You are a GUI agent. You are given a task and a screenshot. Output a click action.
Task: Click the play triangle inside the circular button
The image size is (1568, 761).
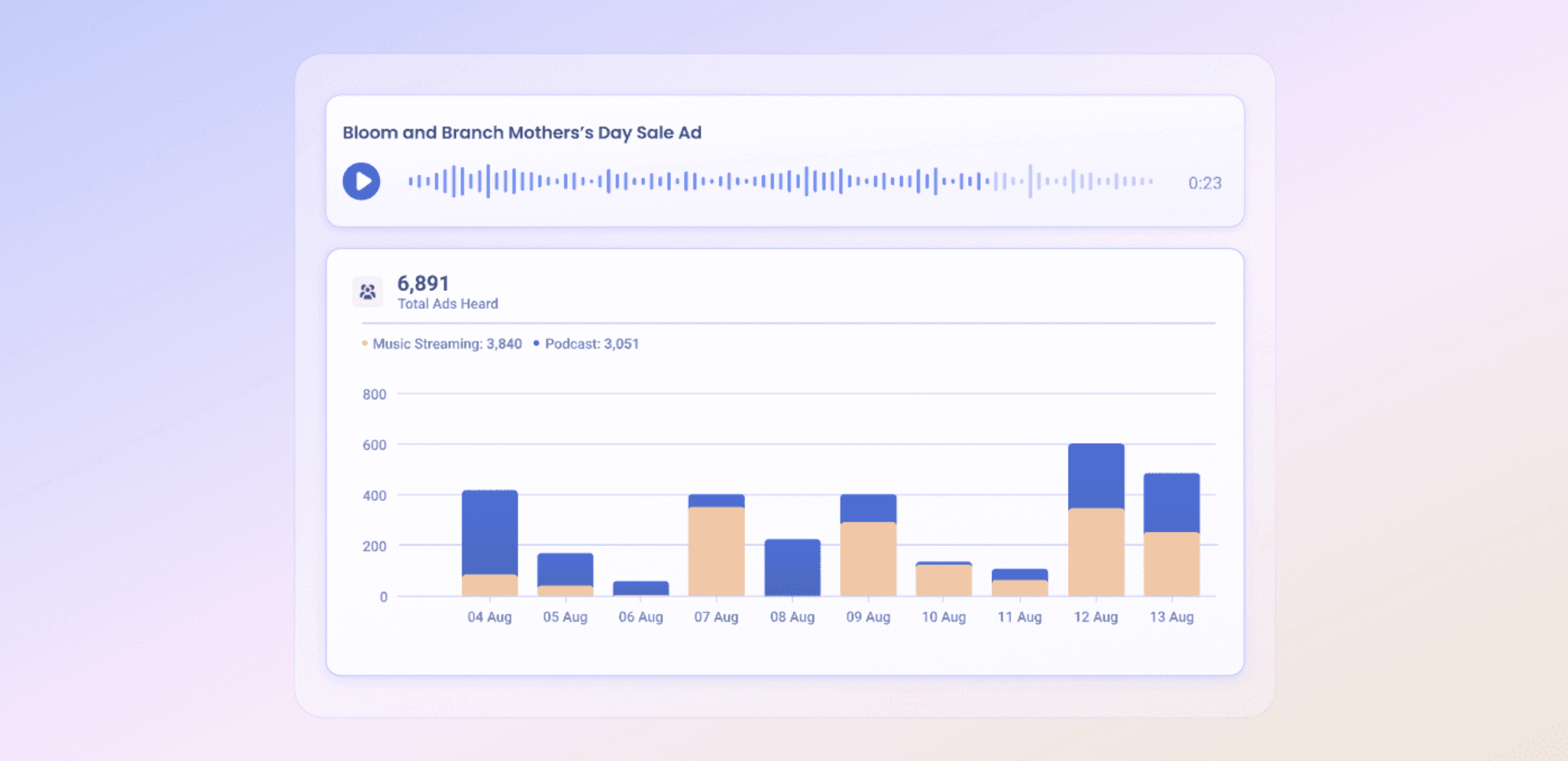363,181
